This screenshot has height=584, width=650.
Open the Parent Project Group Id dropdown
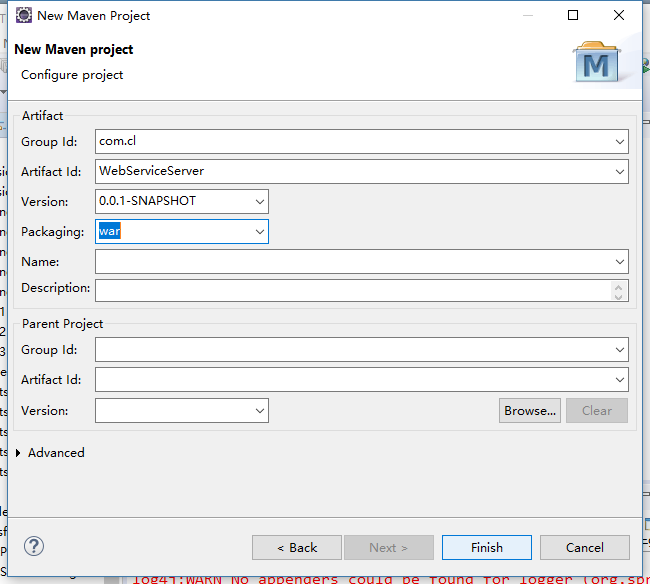pyautogui.click(x=620, y=350)
